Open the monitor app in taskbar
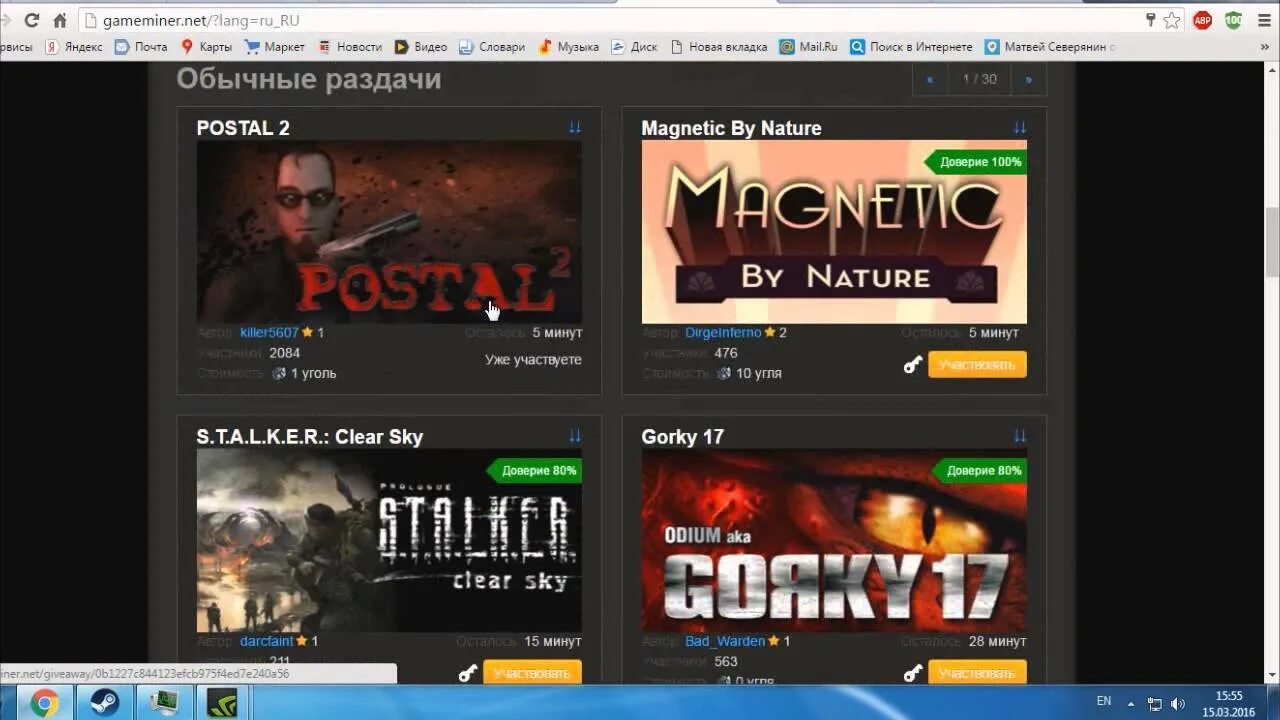This screenshot has height=720, width=1280. pyautogui.click(x=163, y=703)
